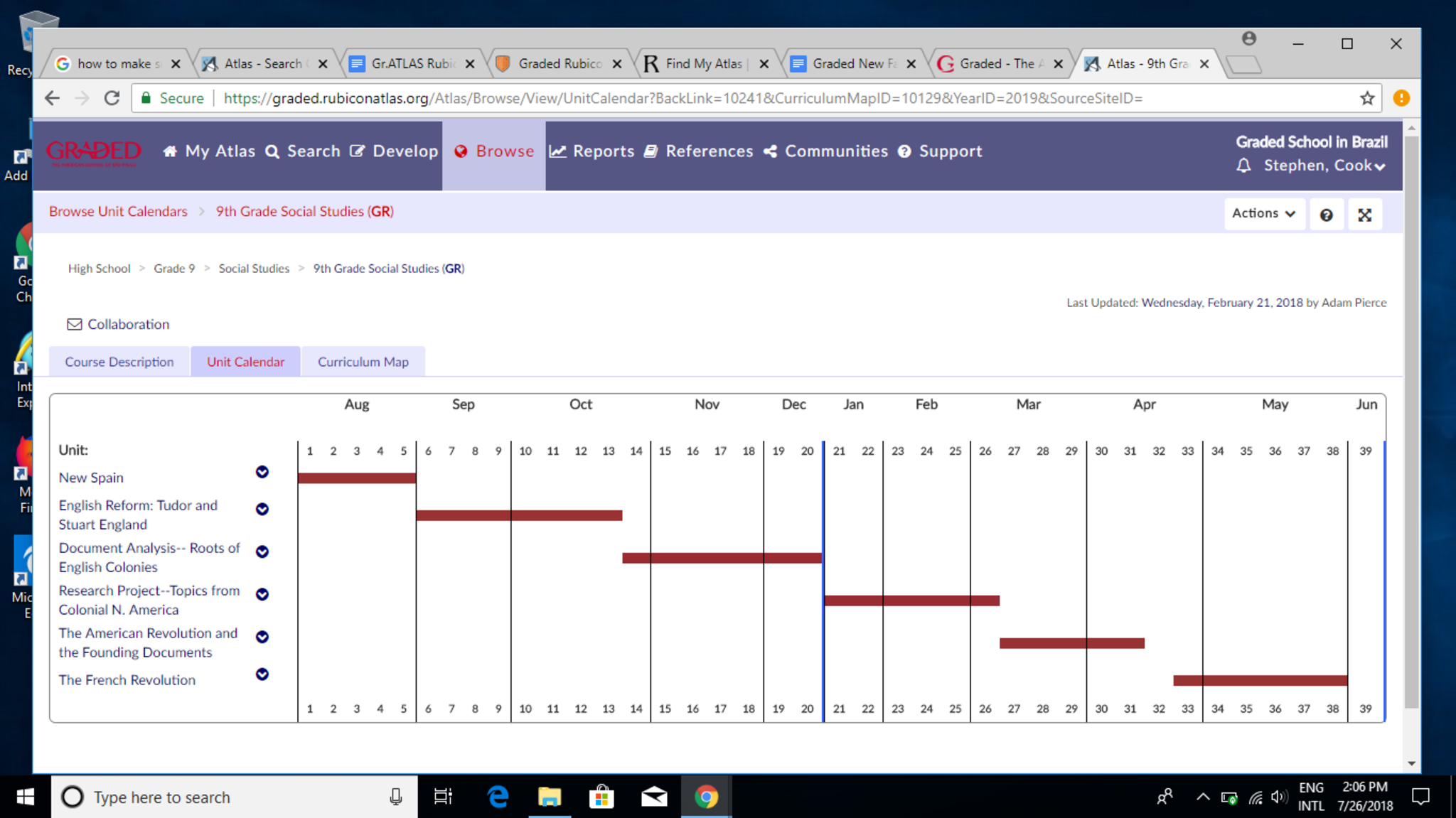The image size is (1456, 818).
Task: Expand English Reform unit details chevron
Action: click(262, 509)
